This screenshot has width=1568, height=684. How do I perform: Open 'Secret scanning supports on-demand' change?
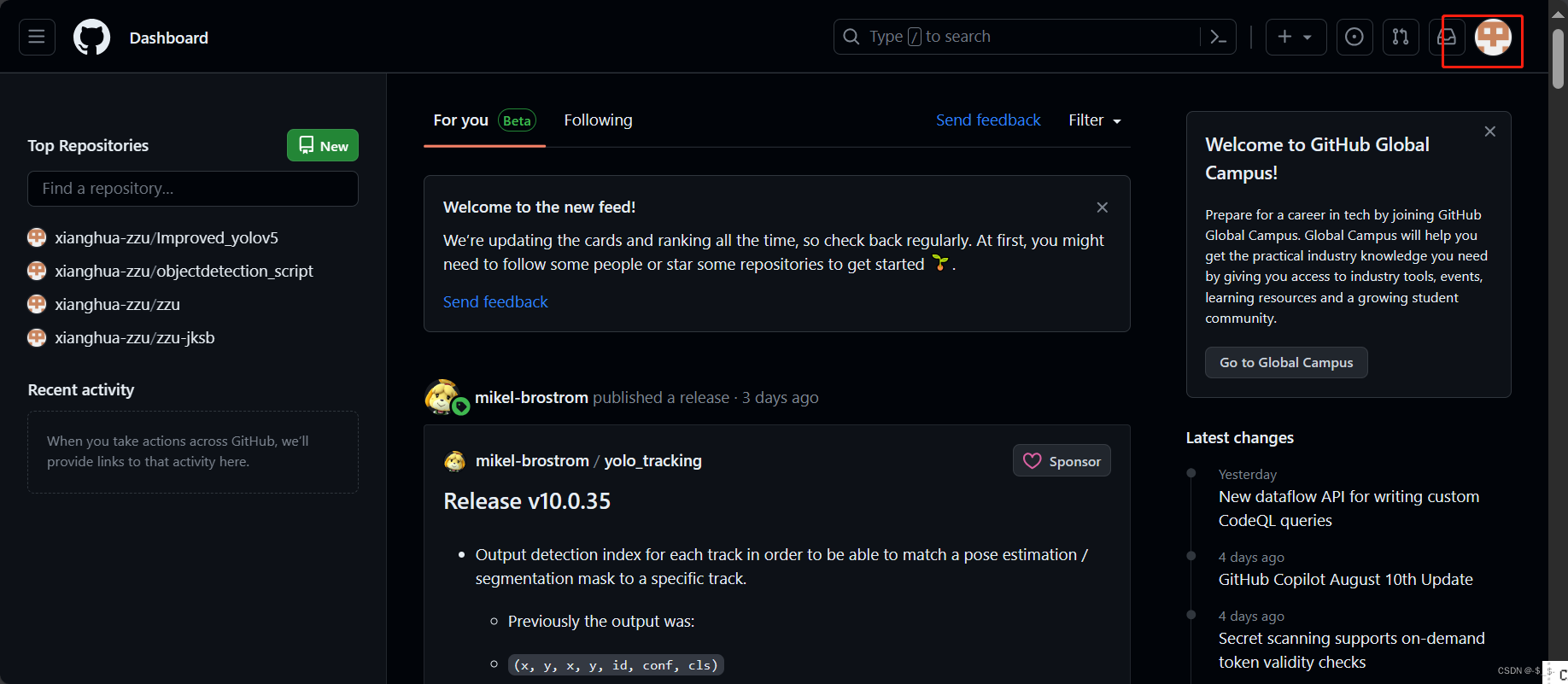pos(1351,650)
